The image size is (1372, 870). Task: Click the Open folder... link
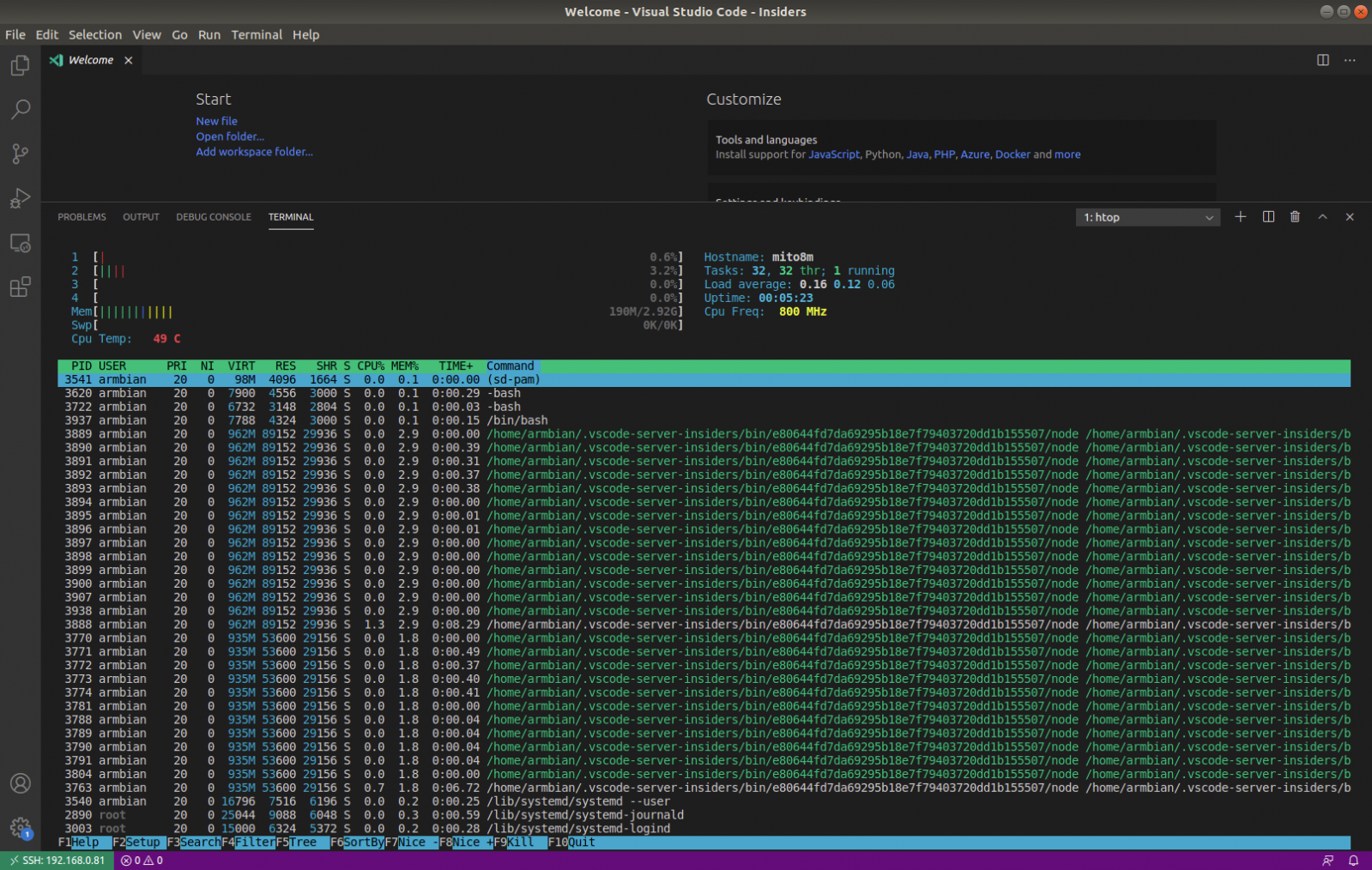tap(229, 136)
